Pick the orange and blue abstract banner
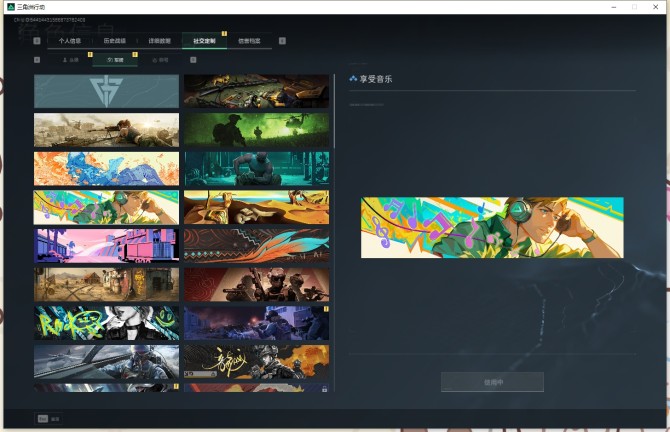This screenshot has width=670, height=432. tap(106, 169)
